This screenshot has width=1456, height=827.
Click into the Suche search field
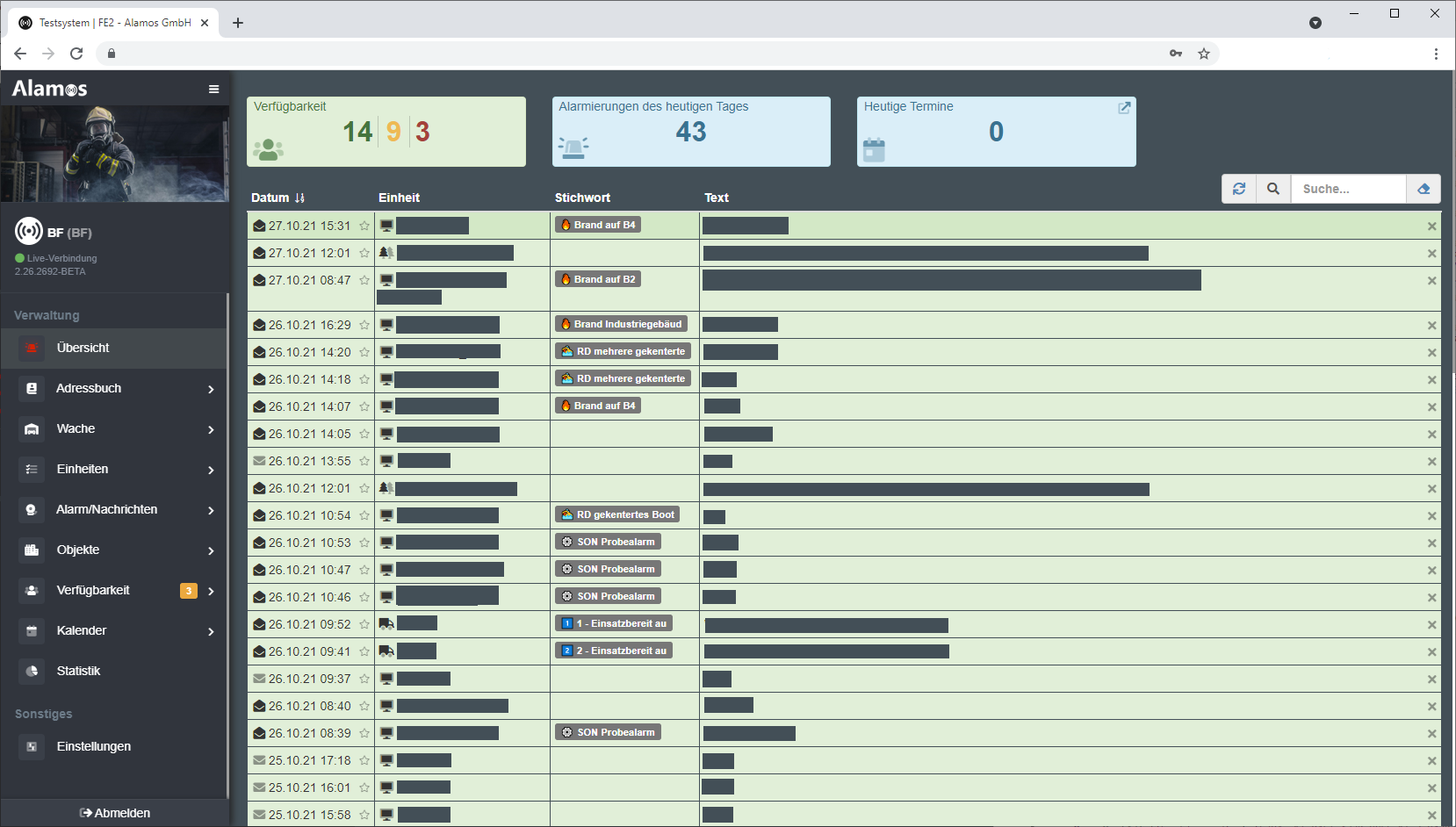(1347, 189)
